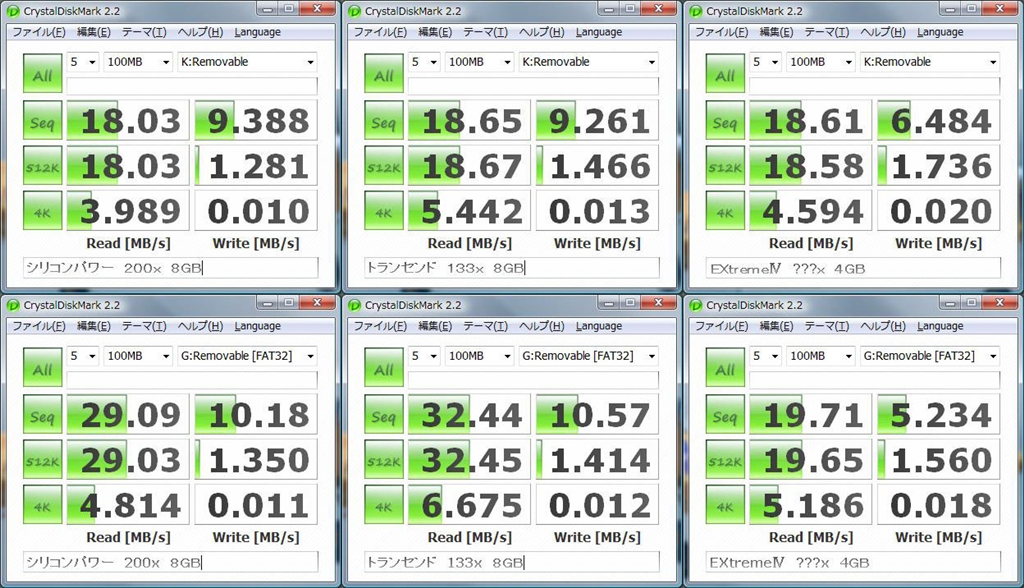
Task: Open 編集(E) menu in Transcend K: window
Action: click(435, 32)
